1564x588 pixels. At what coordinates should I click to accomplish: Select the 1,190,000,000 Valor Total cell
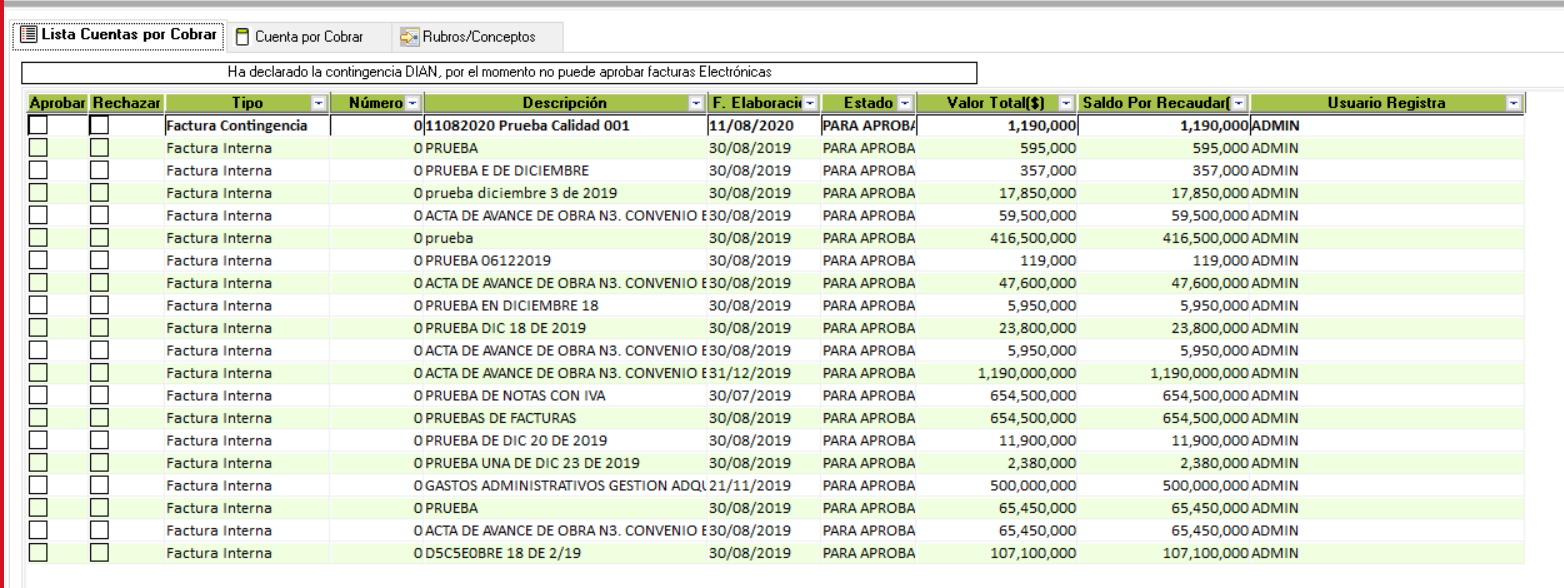[x=998, y=372]
